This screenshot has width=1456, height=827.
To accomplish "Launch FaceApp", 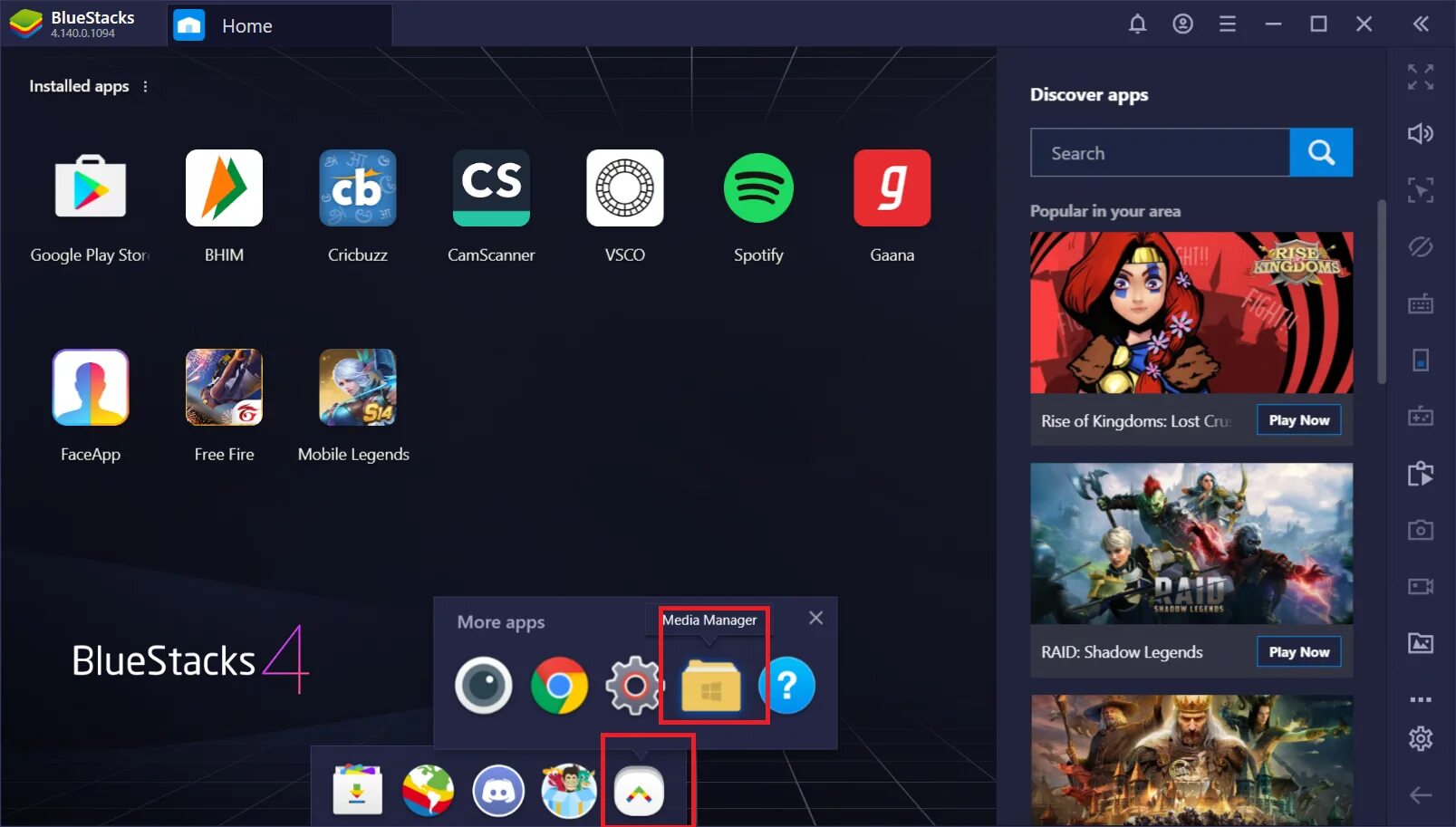I will [x=91, y=388].
